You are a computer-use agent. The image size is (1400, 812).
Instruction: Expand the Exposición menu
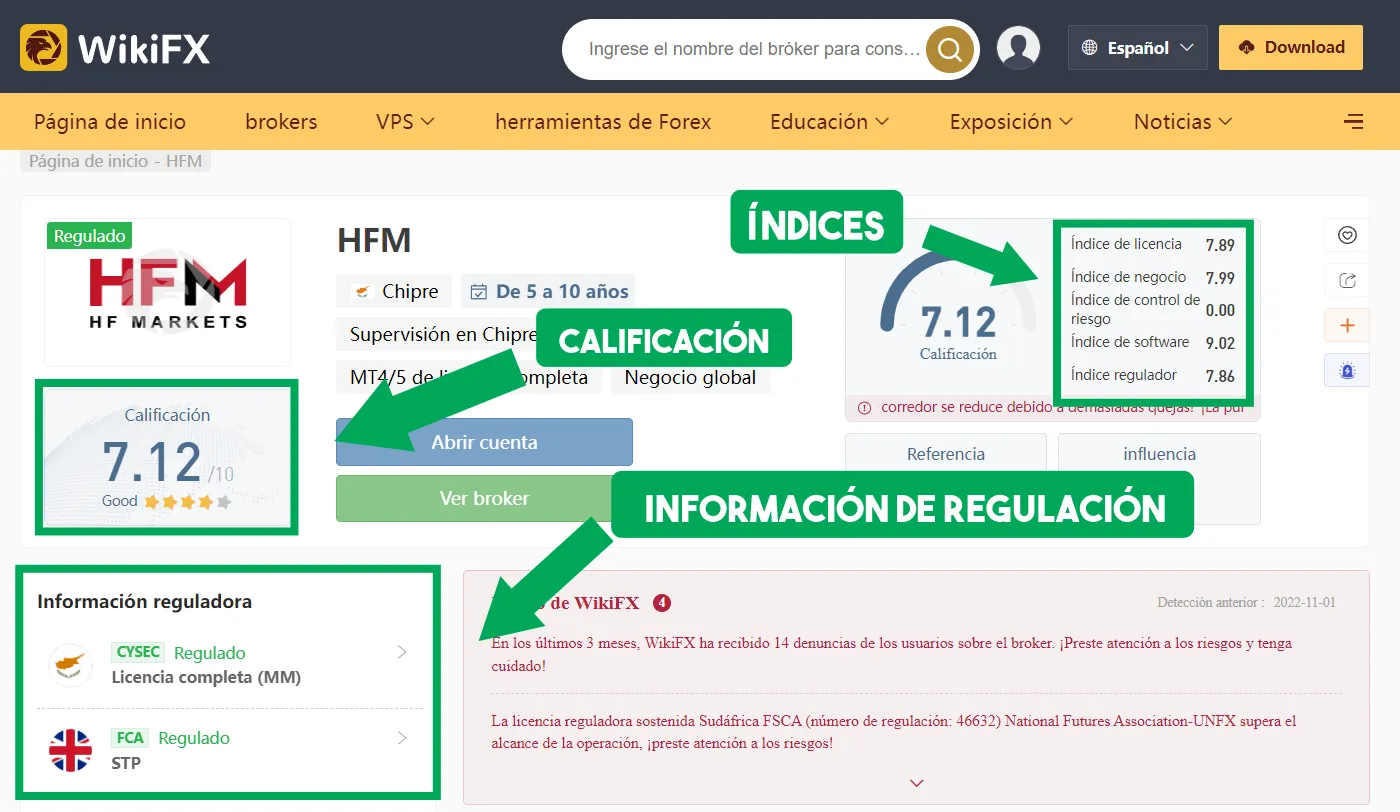point(1011,122)
